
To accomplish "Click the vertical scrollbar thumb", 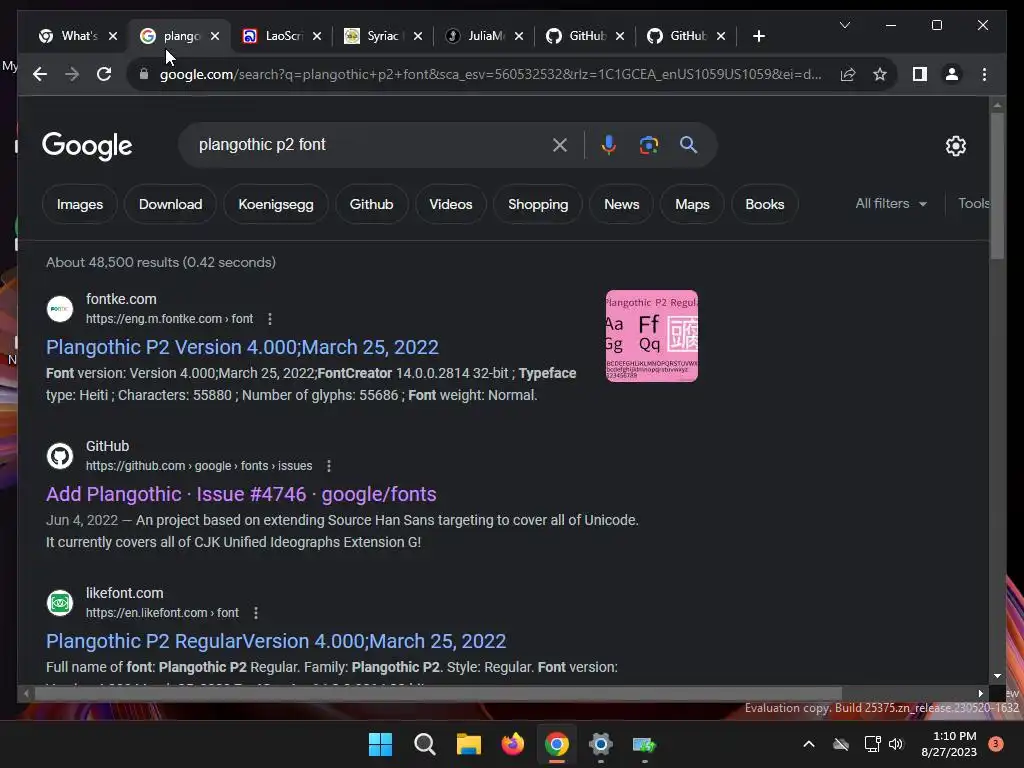I will (997, 186).
